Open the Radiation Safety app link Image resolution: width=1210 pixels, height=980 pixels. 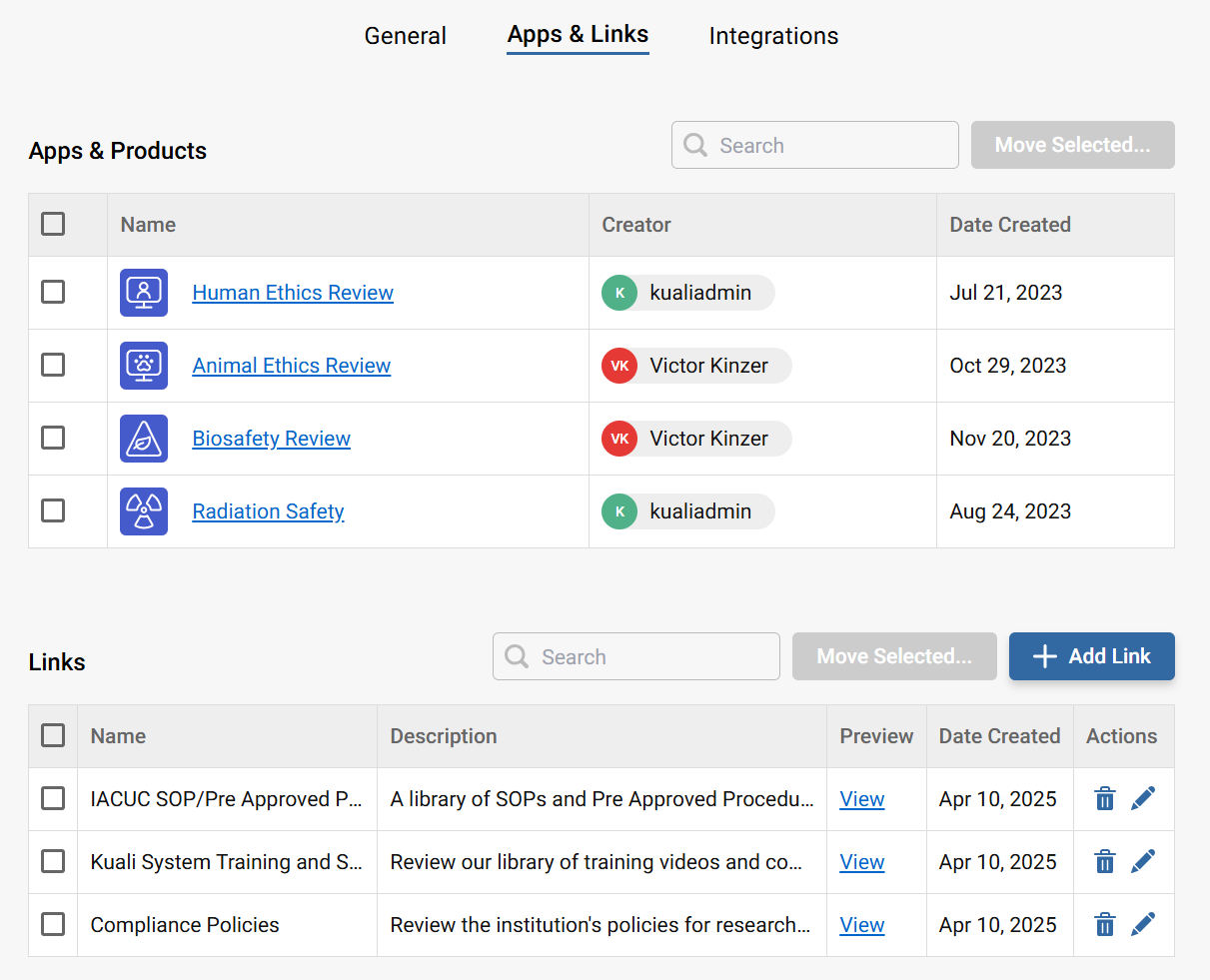click(268, 510)
